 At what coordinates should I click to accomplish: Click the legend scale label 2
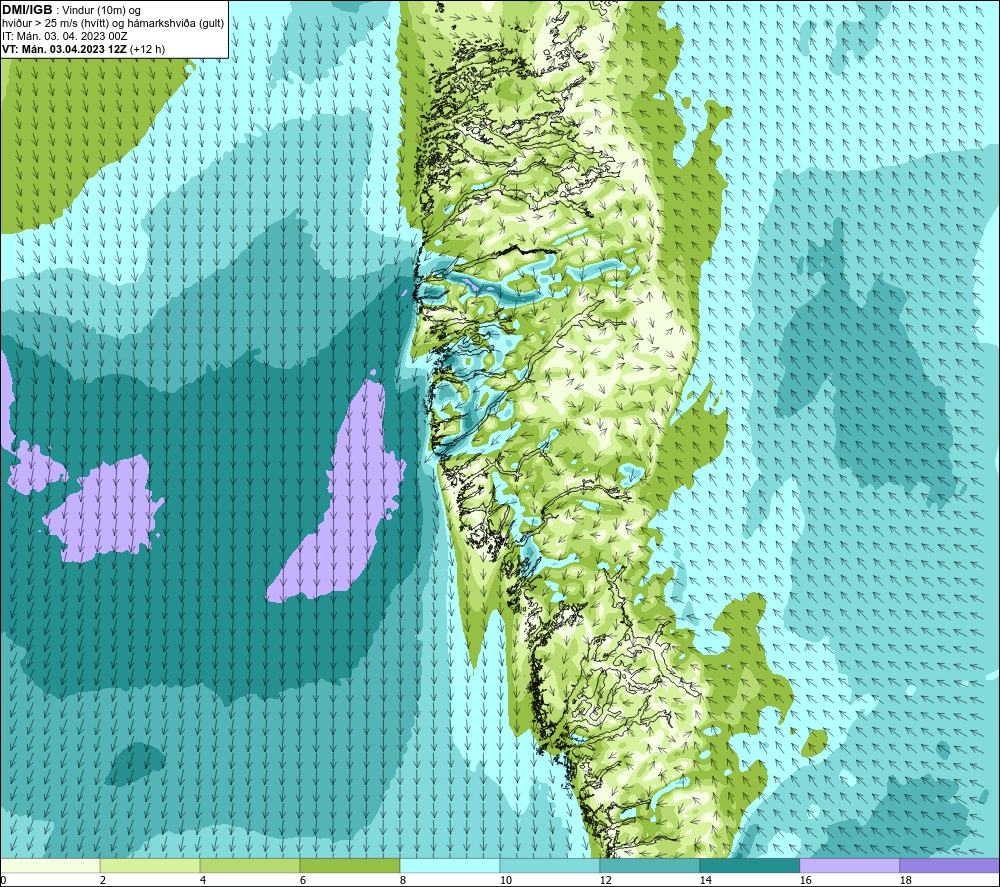click(x=103, y=880)
